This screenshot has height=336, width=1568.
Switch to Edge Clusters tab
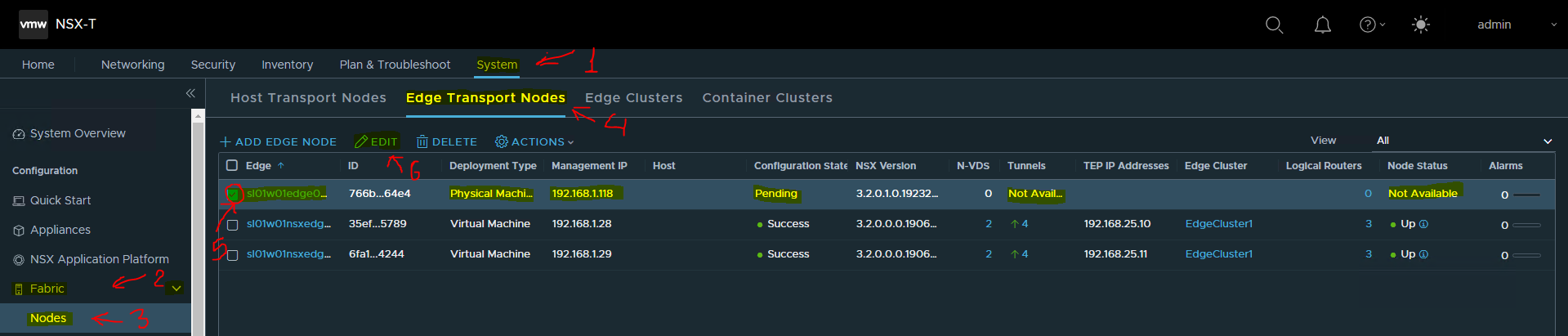pyautogui.click(x=633, y=97)
